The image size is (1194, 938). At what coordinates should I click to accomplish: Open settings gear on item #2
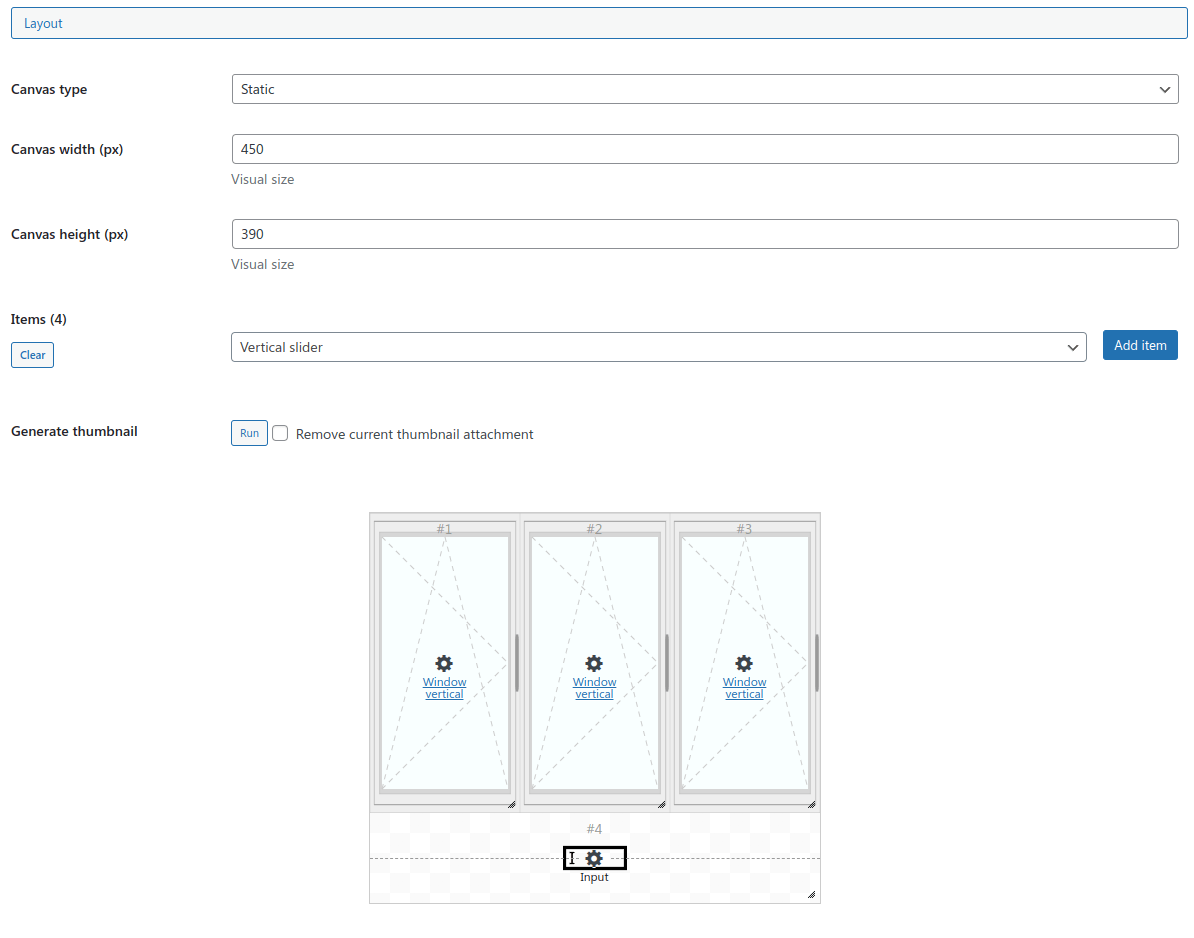594,663
